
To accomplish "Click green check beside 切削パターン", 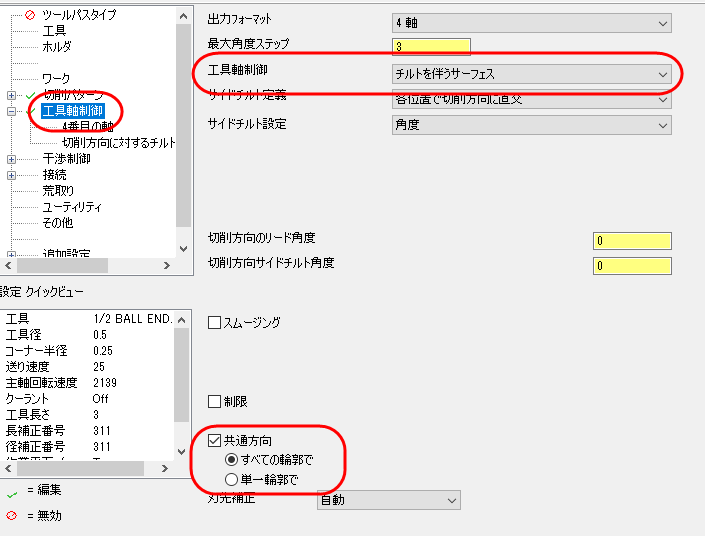I will pyautogui.click(x=31, y=95).
